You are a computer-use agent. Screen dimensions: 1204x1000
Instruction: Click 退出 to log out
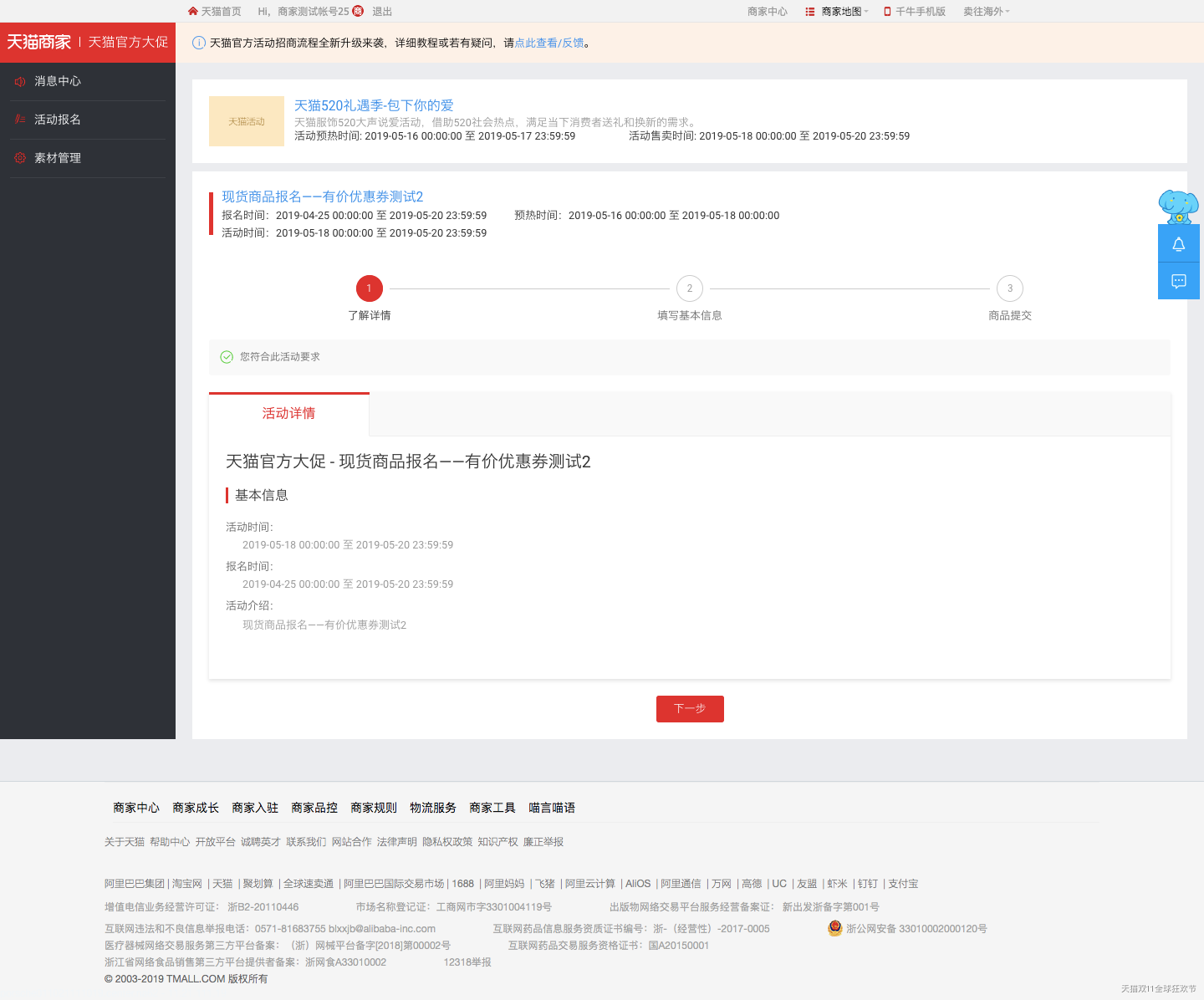tap(382, 12)
